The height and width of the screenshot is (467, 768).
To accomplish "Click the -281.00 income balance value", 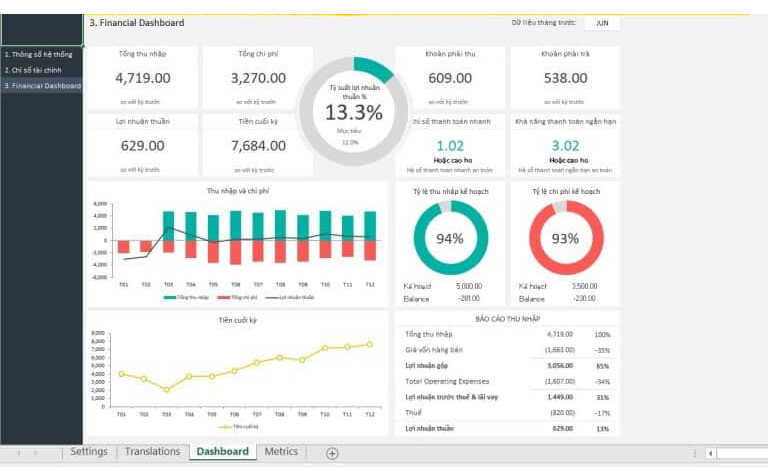I will point(469,298).
